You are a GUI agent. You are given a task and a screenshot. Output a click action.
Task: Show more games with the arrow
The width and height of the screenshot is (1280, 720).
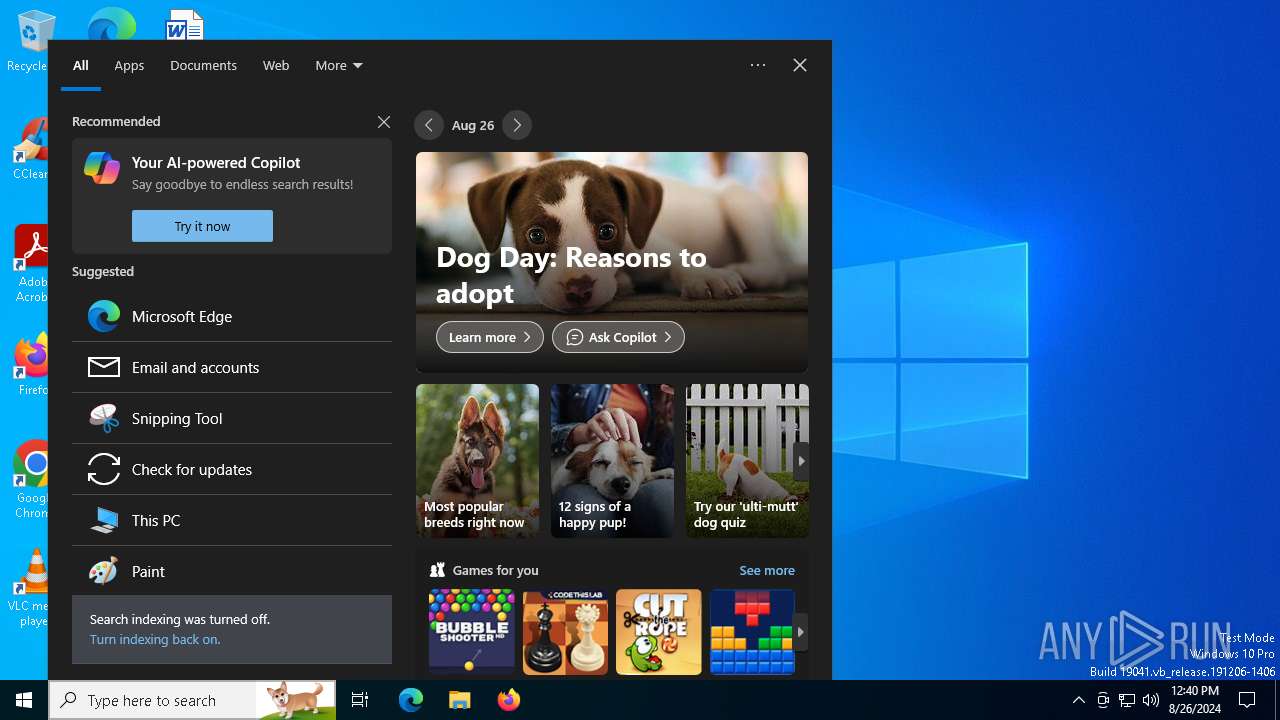click(800, 632)
